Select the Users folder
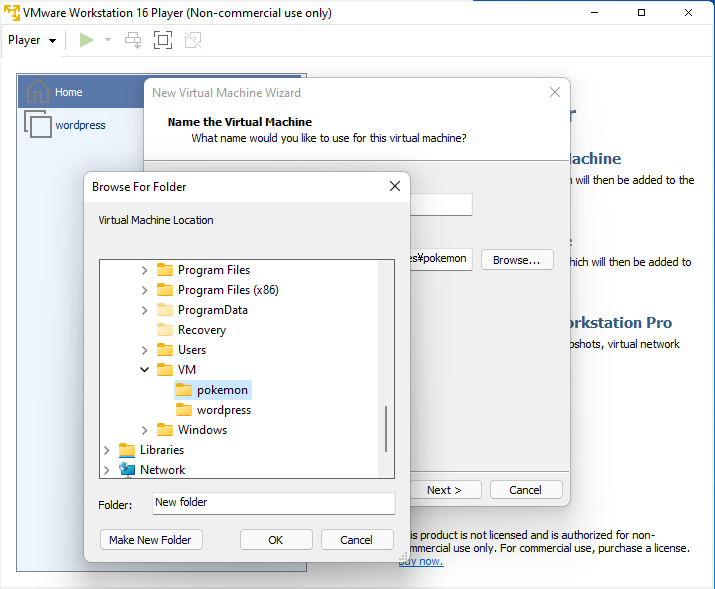Screen dimensions: 715x589 point(192,350)
